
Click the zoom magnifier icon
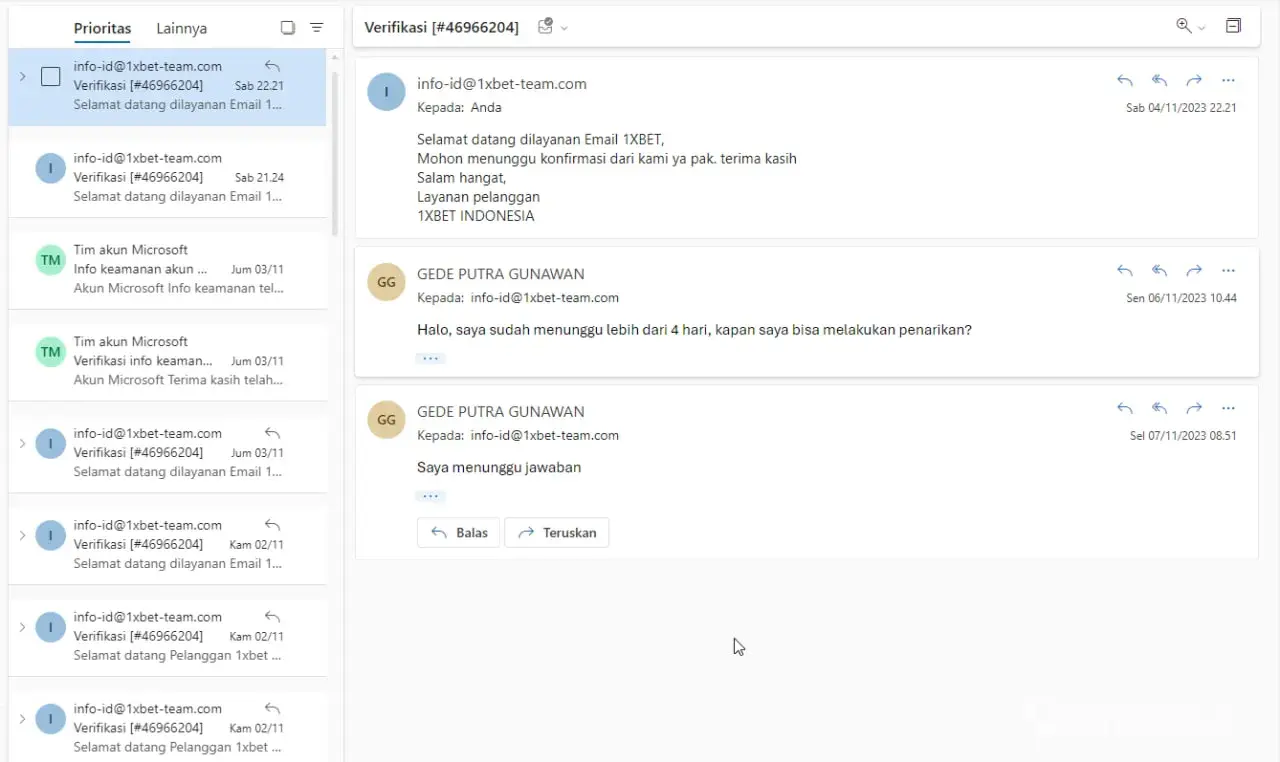[x=1184, y=27]
